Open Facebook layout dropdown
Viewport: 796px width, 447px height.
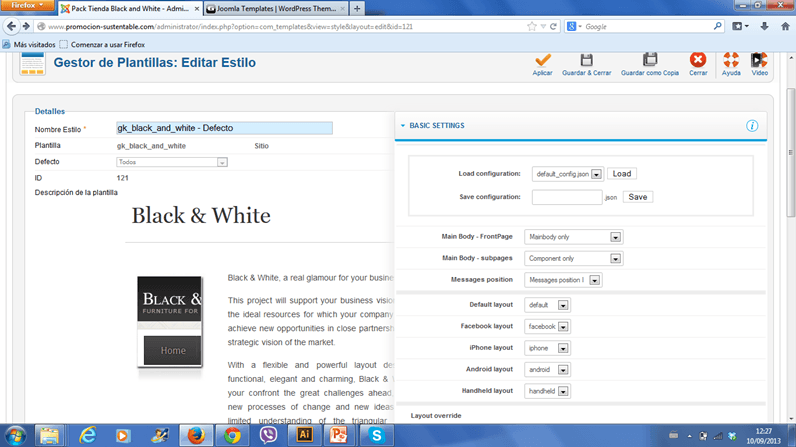tap(547, 327)
